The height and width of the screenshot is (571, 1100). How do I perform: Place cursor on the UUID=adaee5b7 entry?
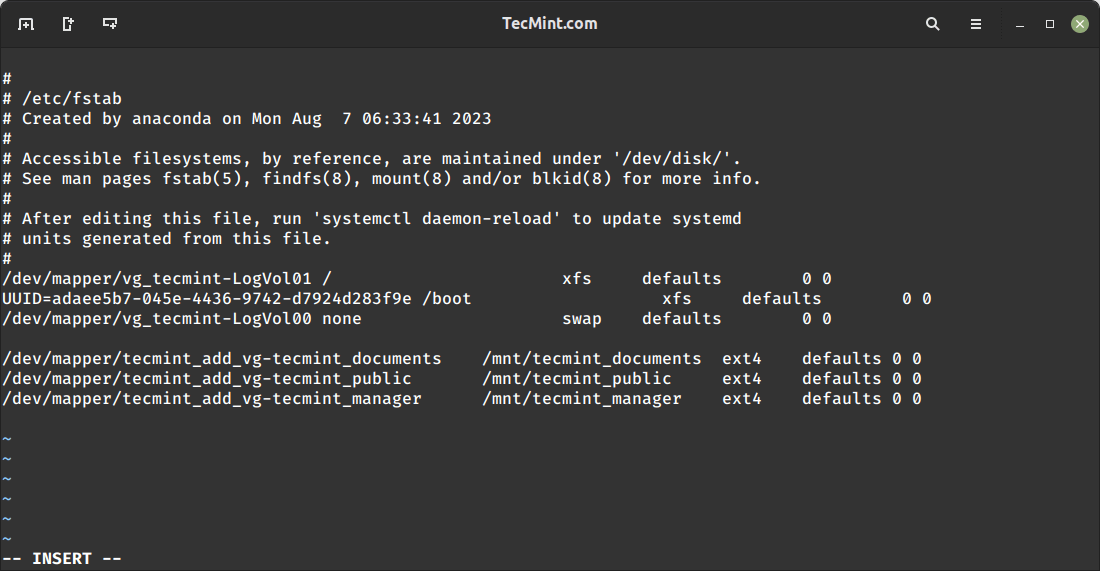click(x=200, y=299)
